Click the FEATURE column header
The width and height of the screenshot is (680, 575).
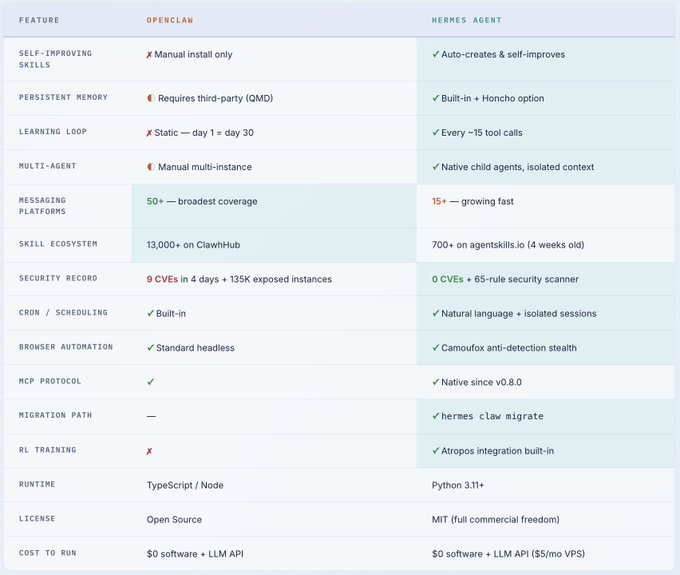pyautogui.click(x=39, y=20)
